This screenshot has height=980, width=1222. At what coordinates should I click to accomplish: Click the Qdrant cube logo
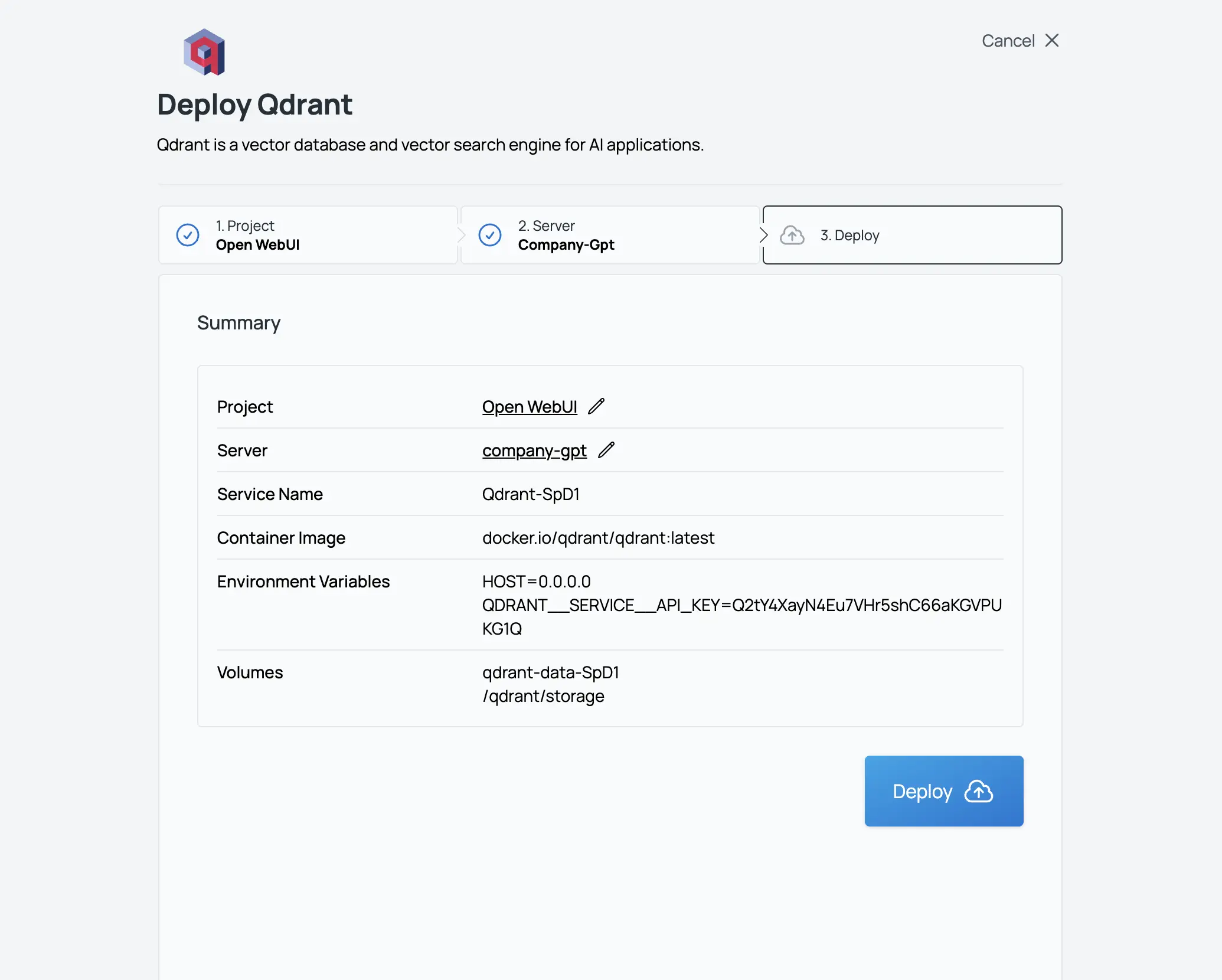point(204,52)
